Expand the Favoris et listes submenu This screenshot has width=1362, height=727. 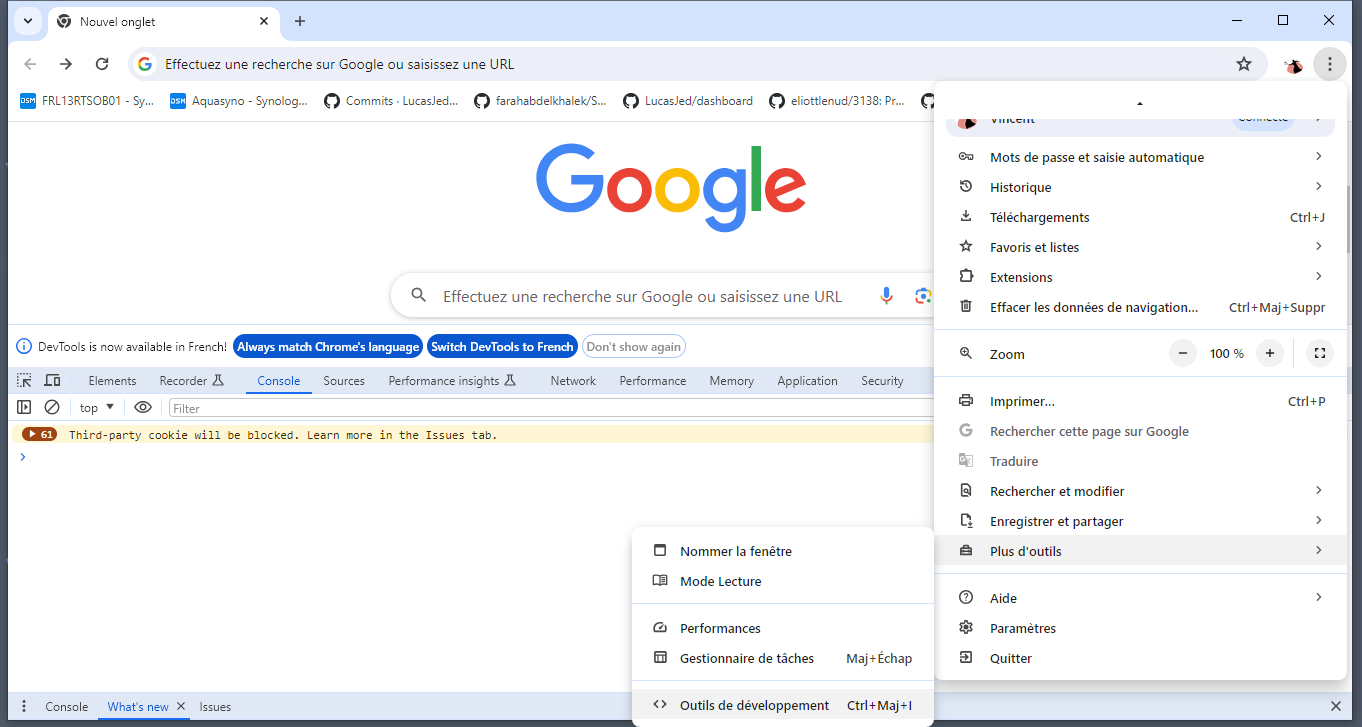coord(1140,247)
